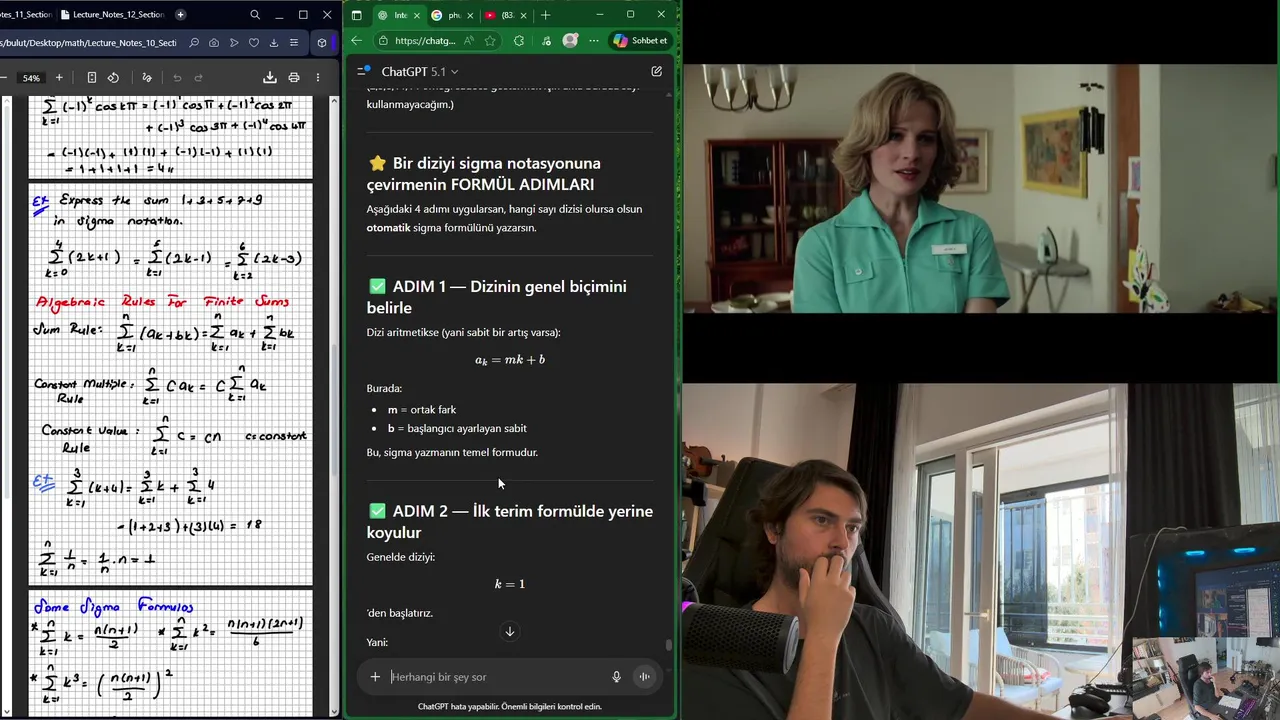
Task: Switch to the YouTube tab
Action: pyautogui.click(x=505, y=15)
